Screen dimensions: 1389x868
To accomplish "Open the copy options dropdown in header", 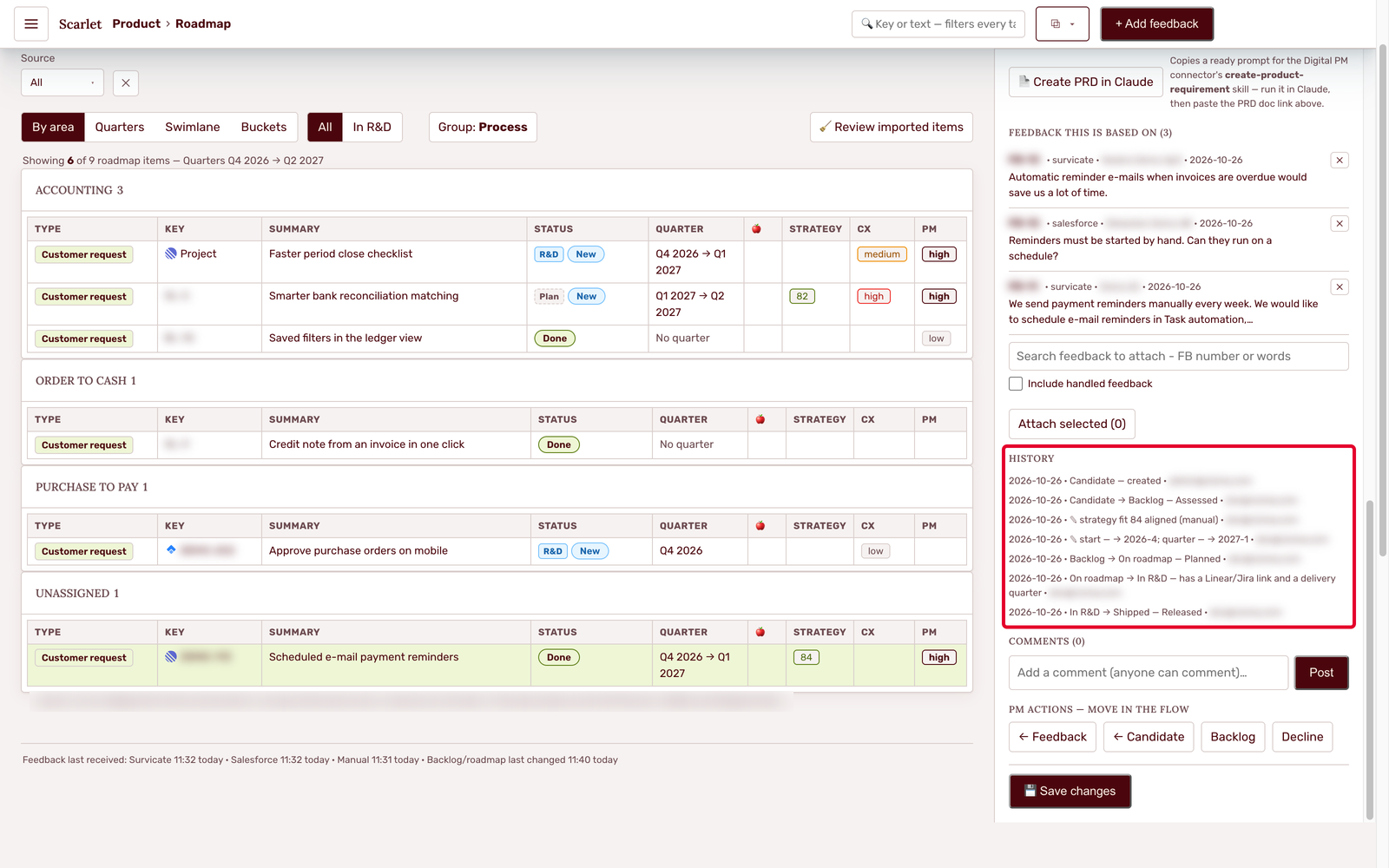I will [1063, 24].
